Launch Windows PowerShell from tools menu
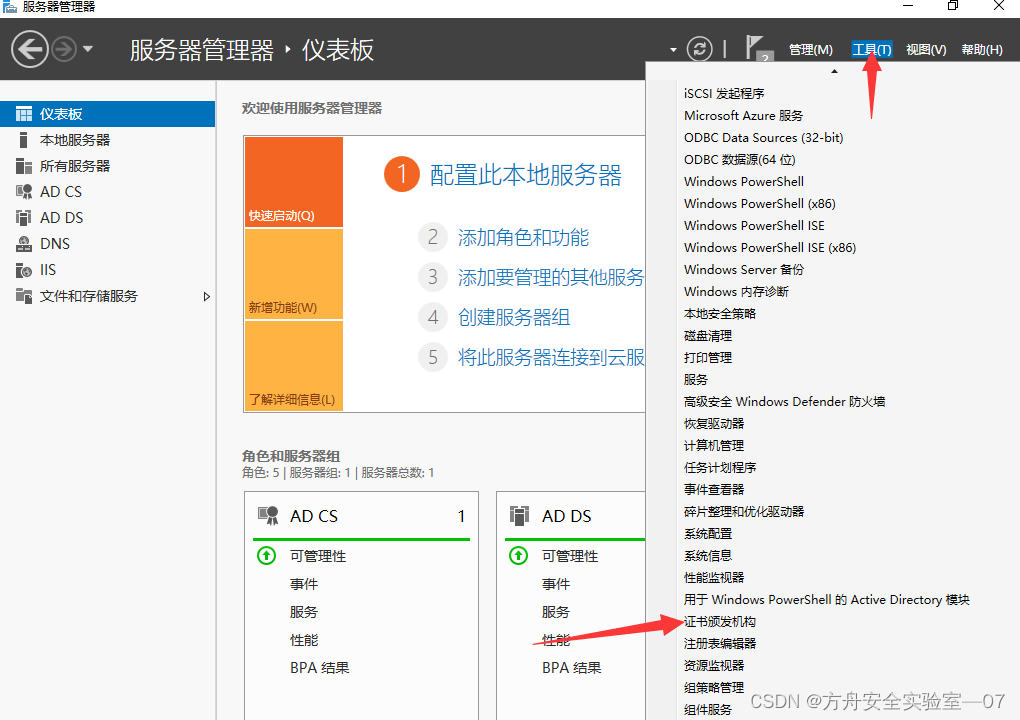This screenshot has height=720, width=1020. click(744, 182)
